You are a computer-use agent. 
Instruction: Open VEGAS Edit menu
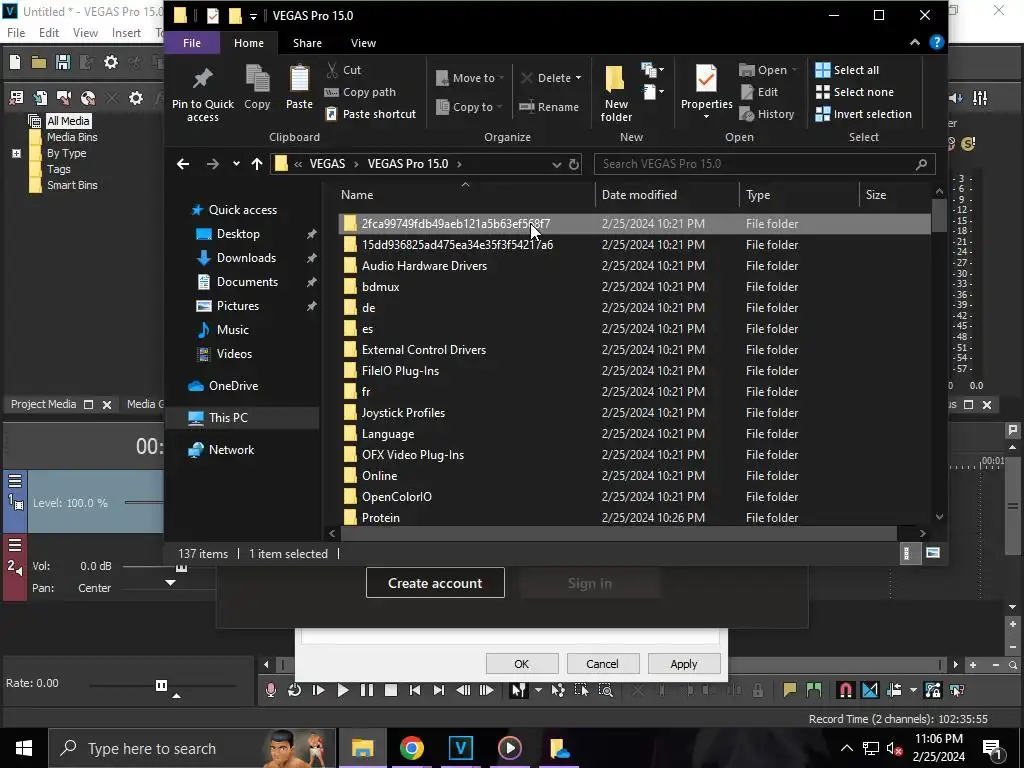pos(48,33)
